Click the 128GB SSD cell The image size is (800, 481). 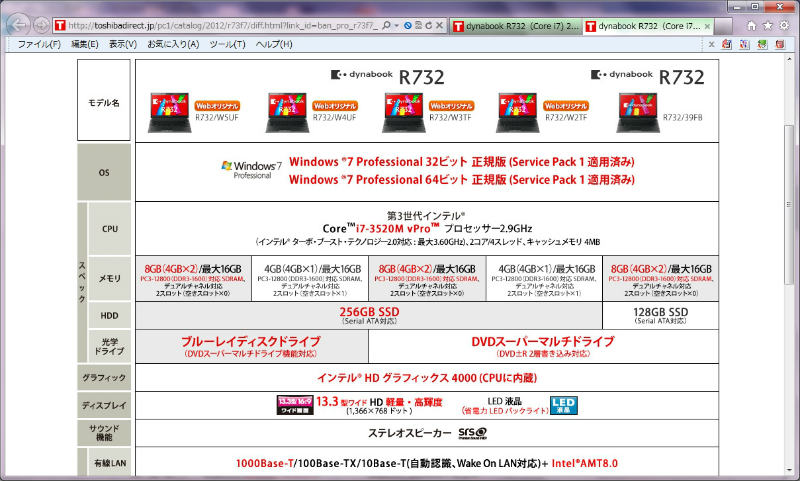point(661,315)
